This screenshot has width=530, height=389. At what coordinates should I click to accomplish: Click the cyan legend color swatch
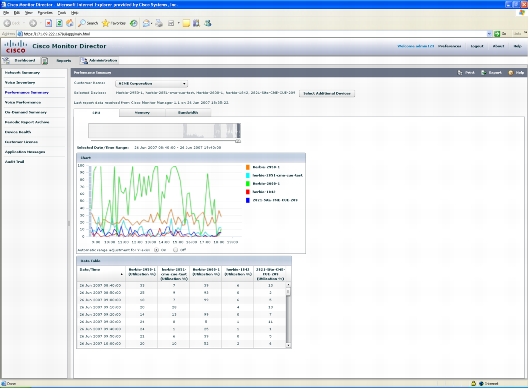(248, 176)
